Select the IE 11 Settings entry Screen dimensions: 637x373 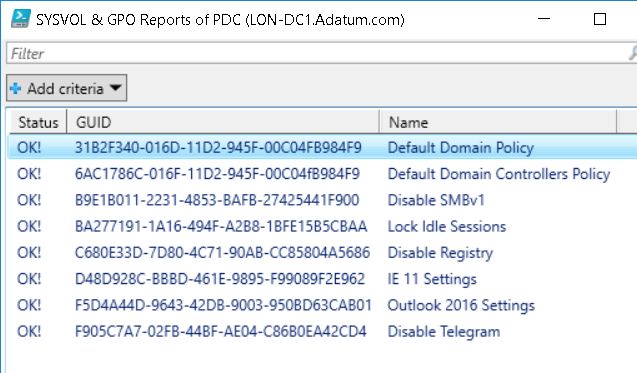pos(432,279)
